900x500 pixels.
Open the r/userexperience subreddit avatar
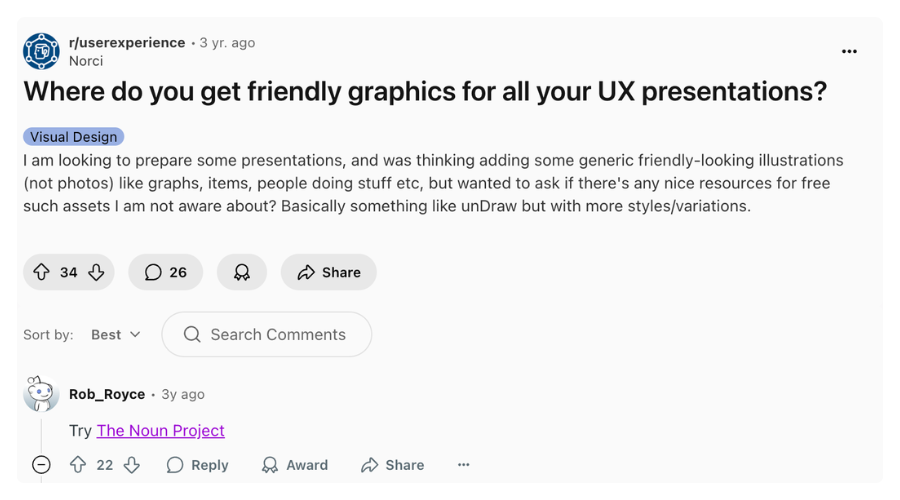tap(41, 51)
